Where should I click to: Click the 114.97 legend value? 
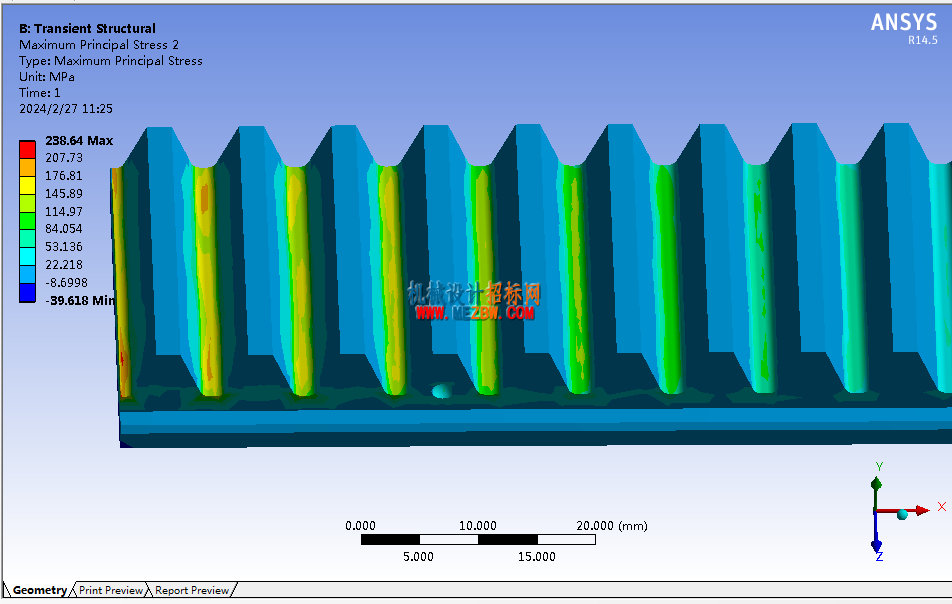(x=64, y=212)
